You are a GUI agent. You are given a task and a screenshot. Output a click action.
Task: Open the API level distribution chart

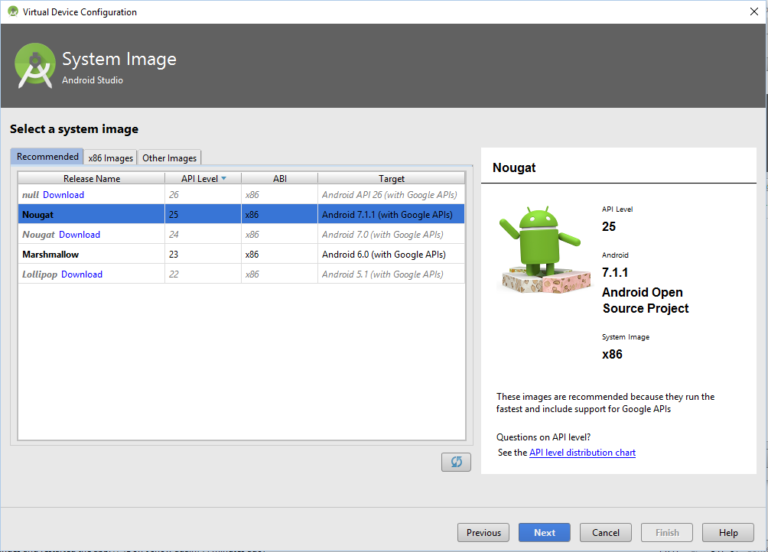click(582, 453)
